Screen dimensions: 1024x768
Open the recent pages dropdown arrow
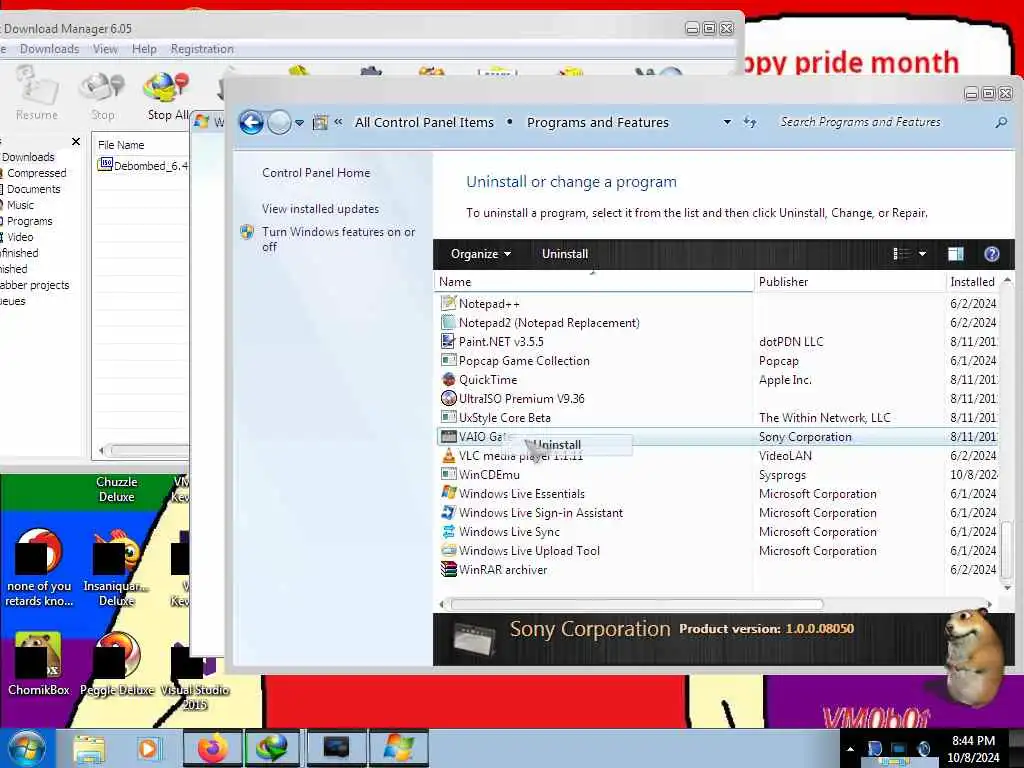[x=299, y=123]
